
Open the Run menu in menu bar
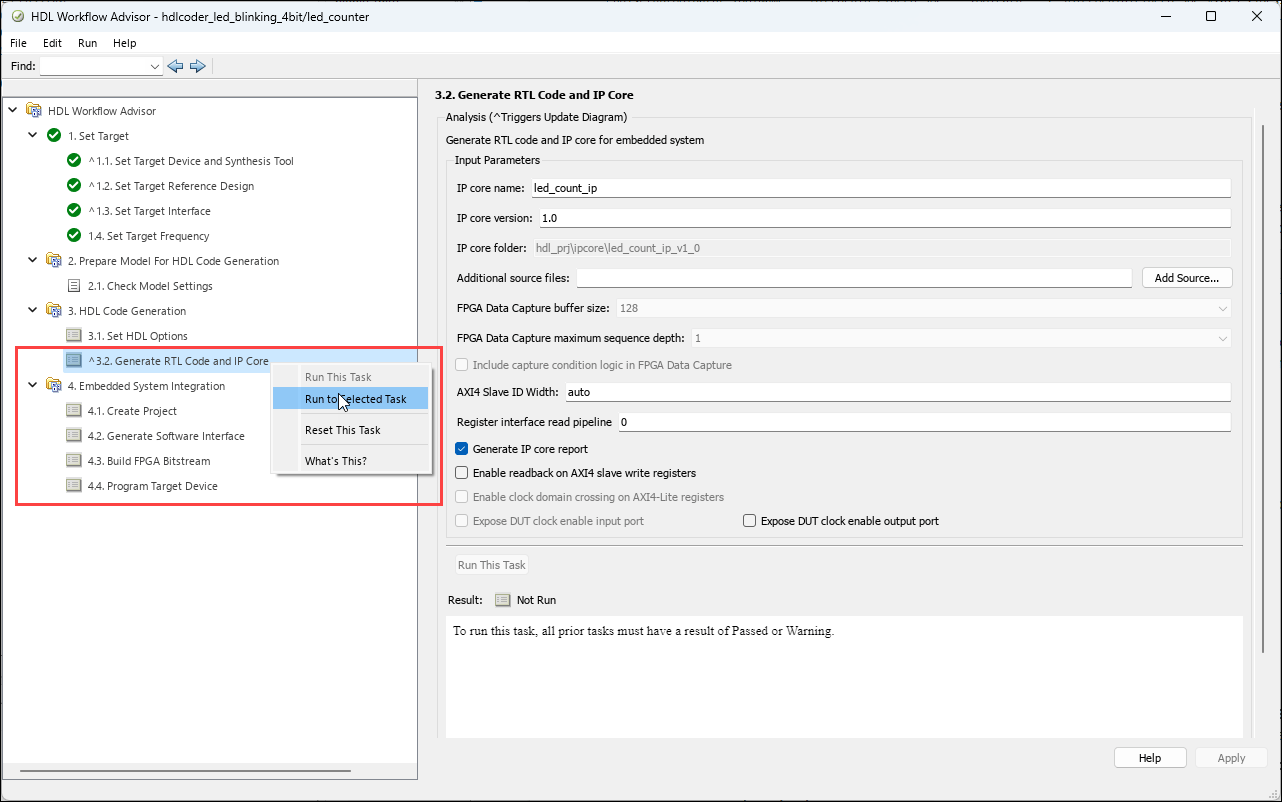pyautogui.click(x=87, y=43)
